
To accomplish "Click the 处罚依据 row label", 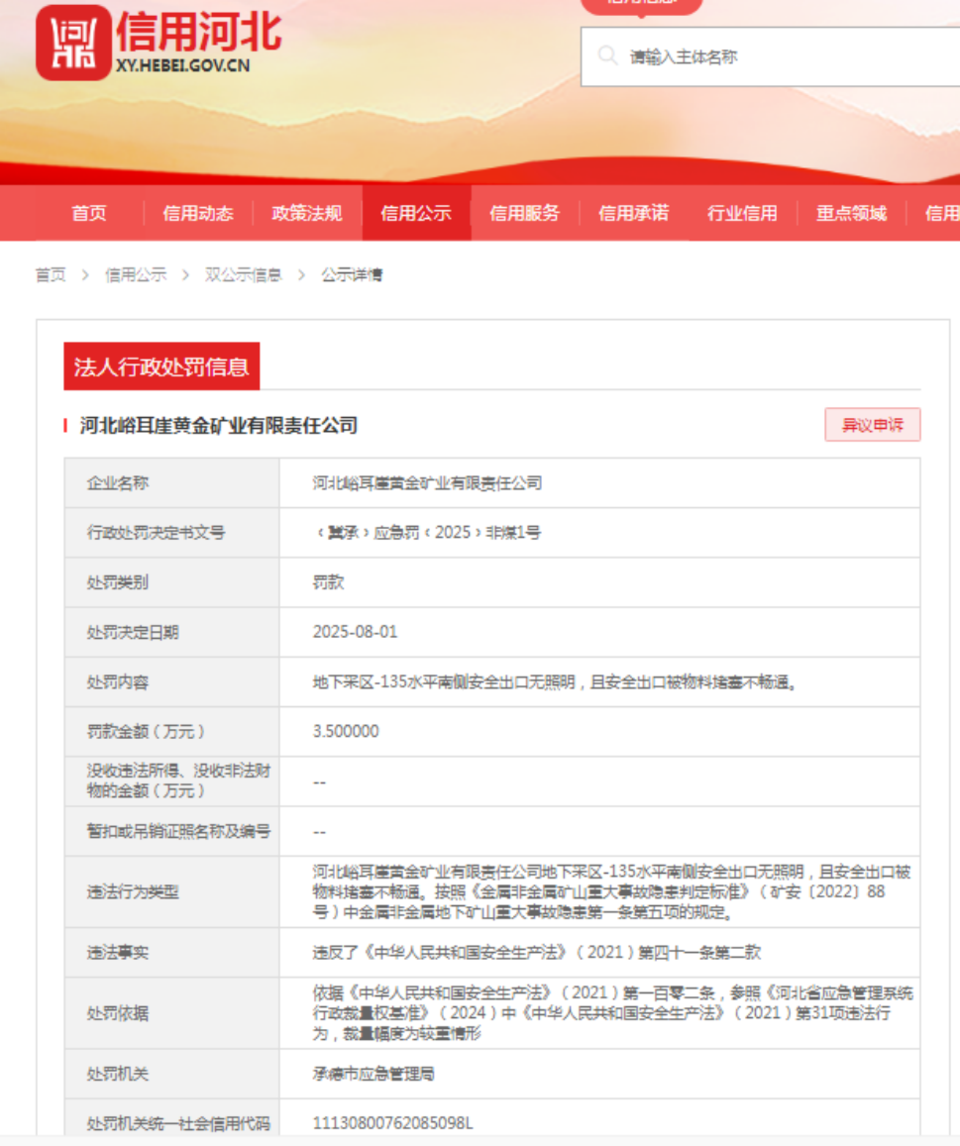I will (x=118, y=1013).
